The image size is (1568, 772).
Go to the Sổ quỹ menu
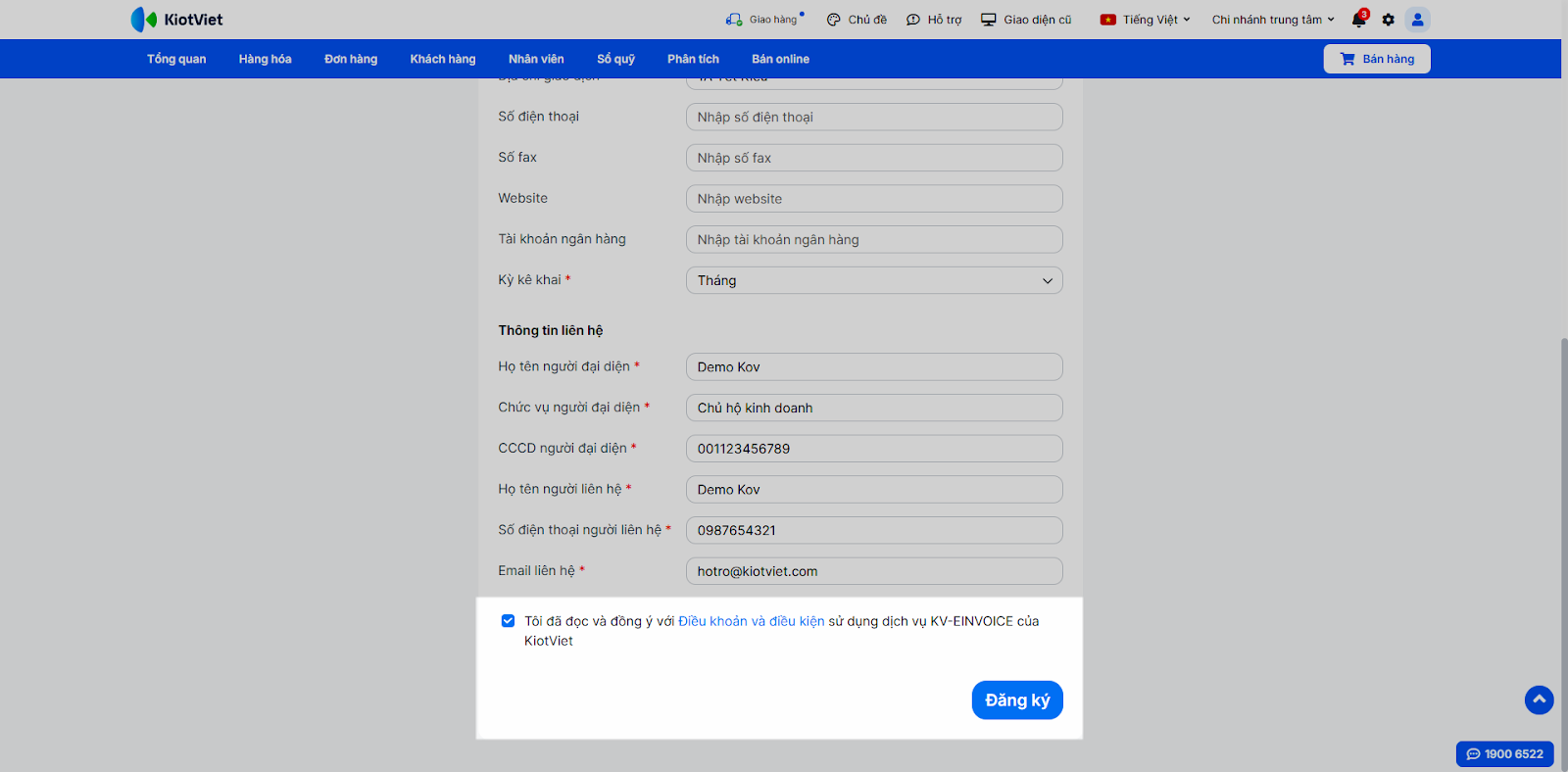click(x=615, y=59)
